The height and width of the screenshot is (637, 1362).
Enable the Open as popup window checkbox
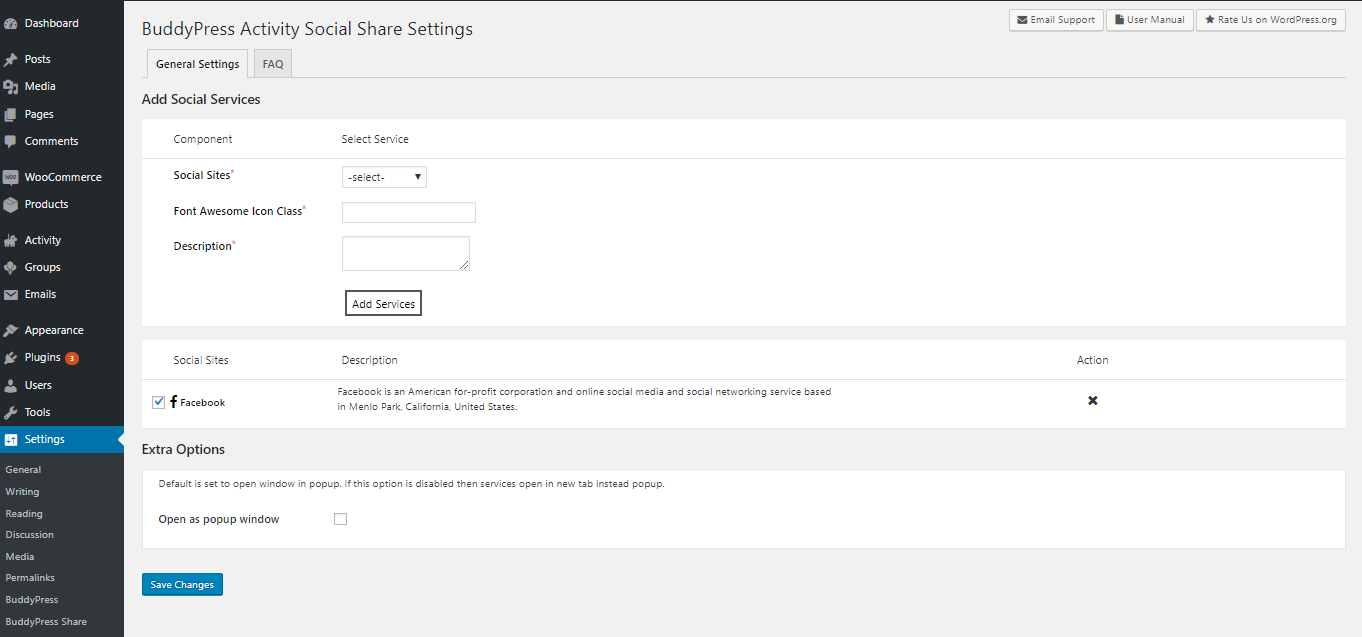click(x=340, y=519)
